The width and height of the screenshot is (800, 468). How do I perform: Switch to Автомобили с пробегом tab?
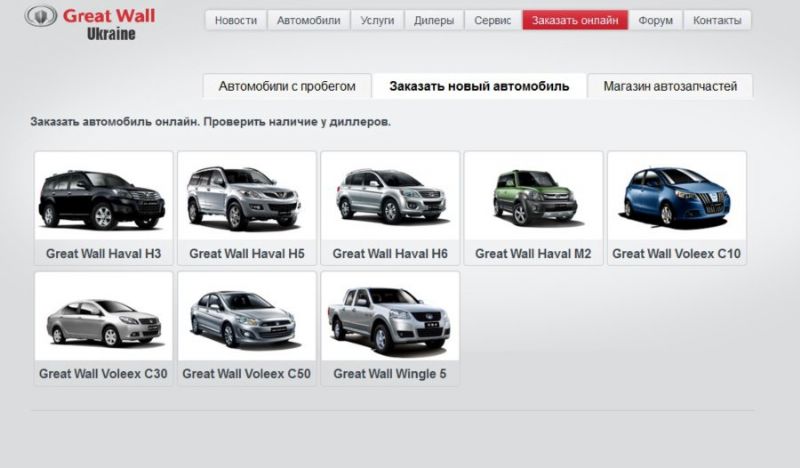(x=287, y=86)
